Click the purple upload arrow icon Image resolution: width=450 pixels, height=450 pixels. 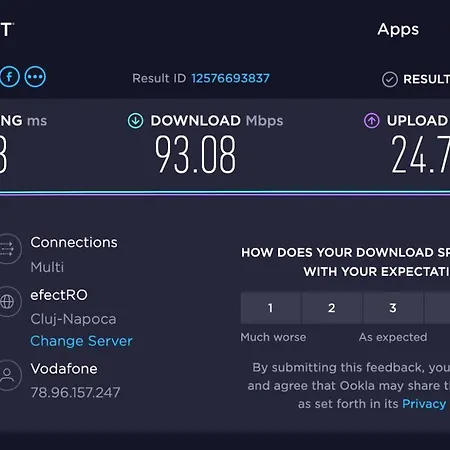[372, 121]
